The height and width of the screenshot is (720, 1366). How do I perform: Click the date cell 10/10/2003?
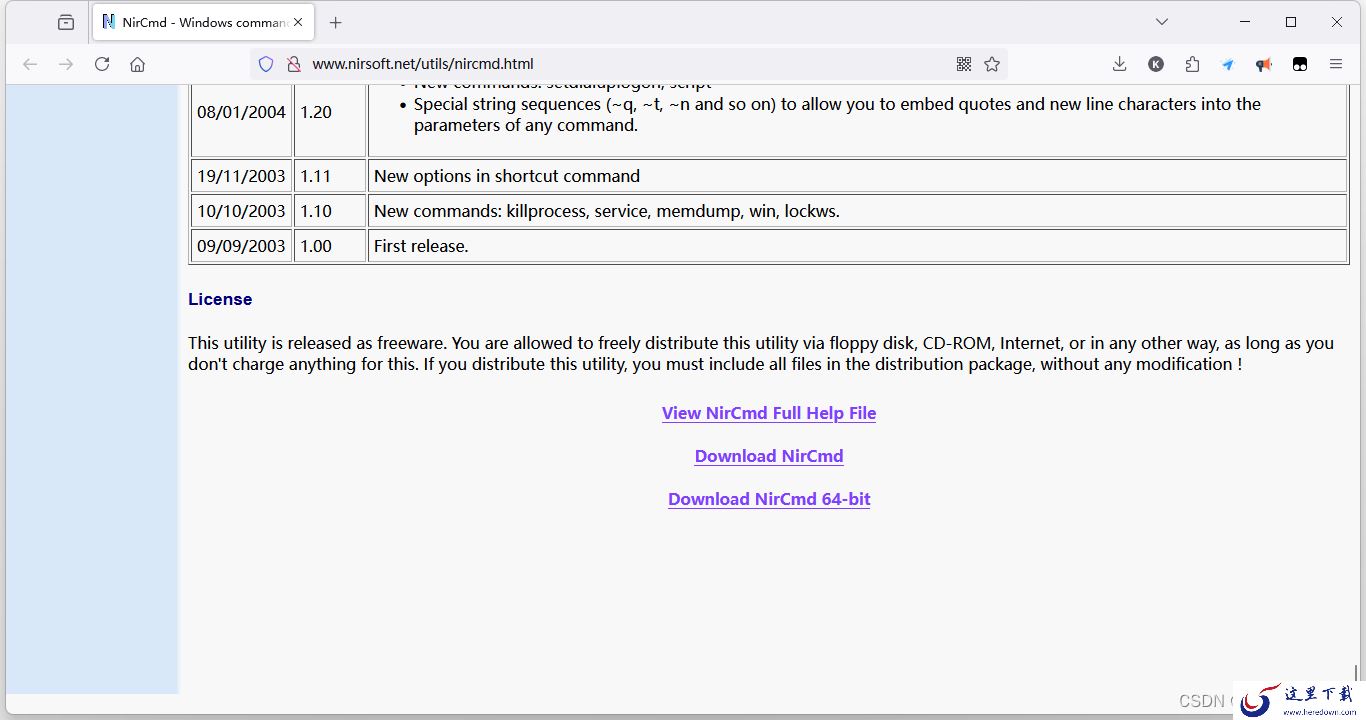tap(241, 211)
